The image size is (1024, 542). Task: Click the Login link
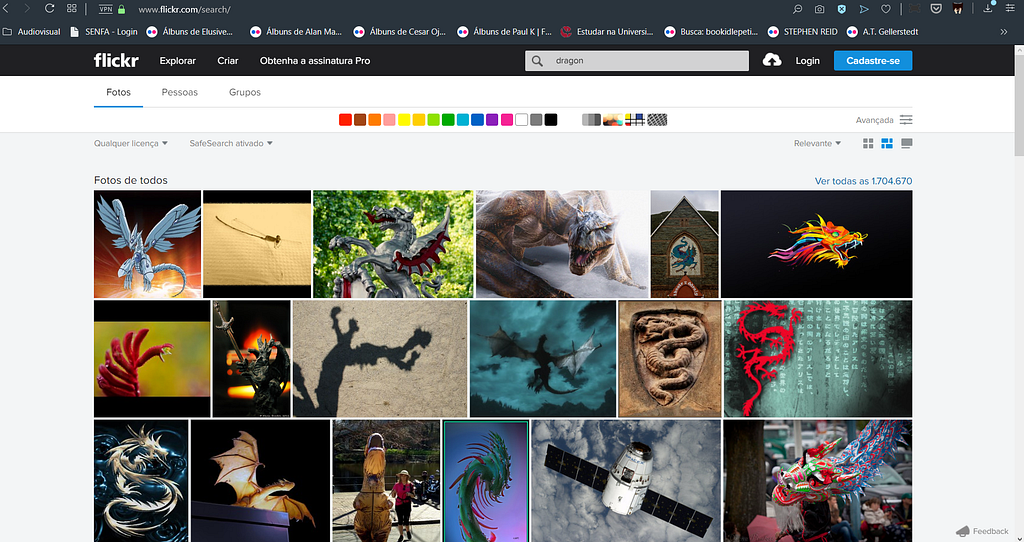tap(807, 61)
